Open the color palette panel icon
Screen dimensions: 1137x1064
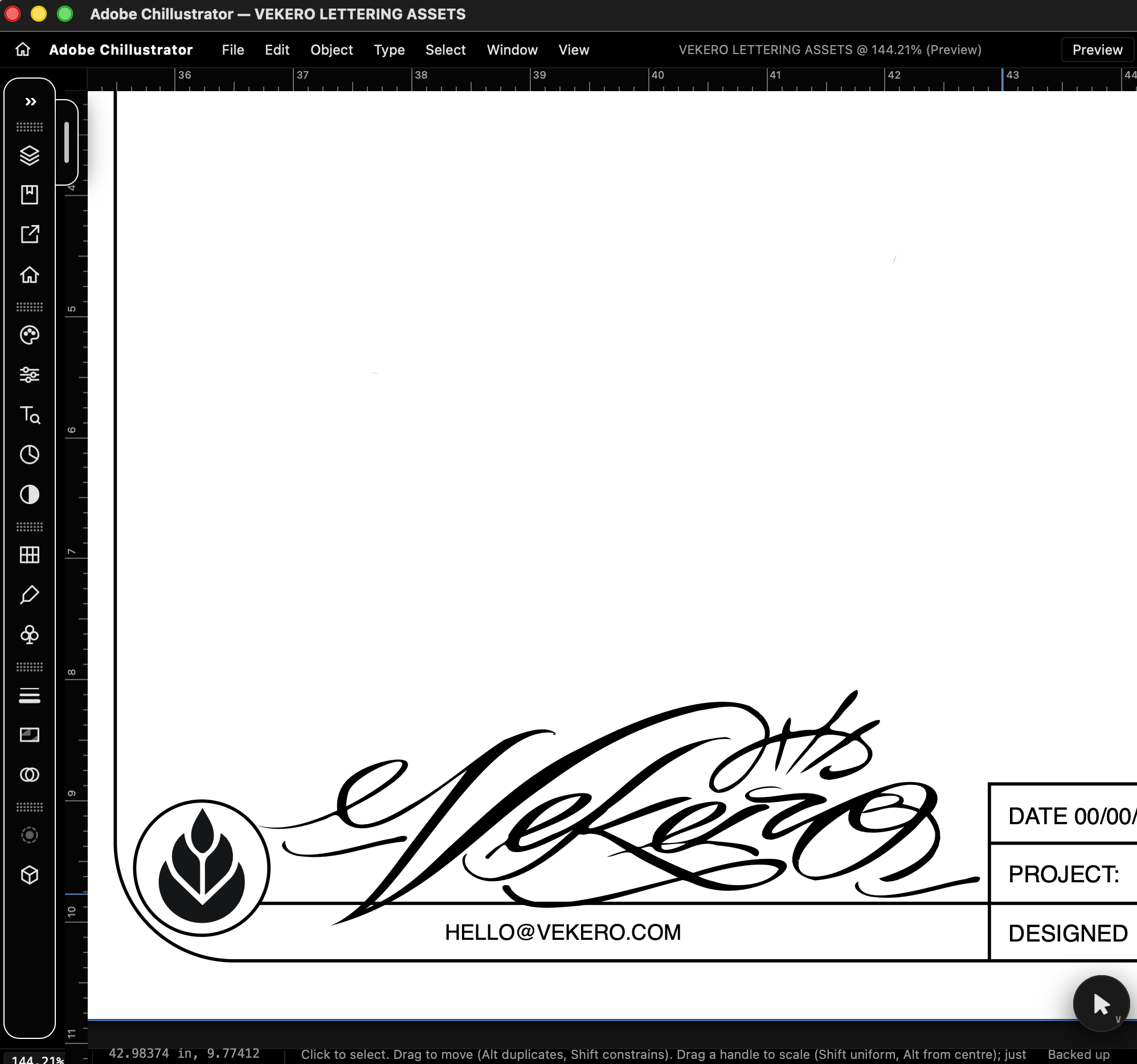30,335
